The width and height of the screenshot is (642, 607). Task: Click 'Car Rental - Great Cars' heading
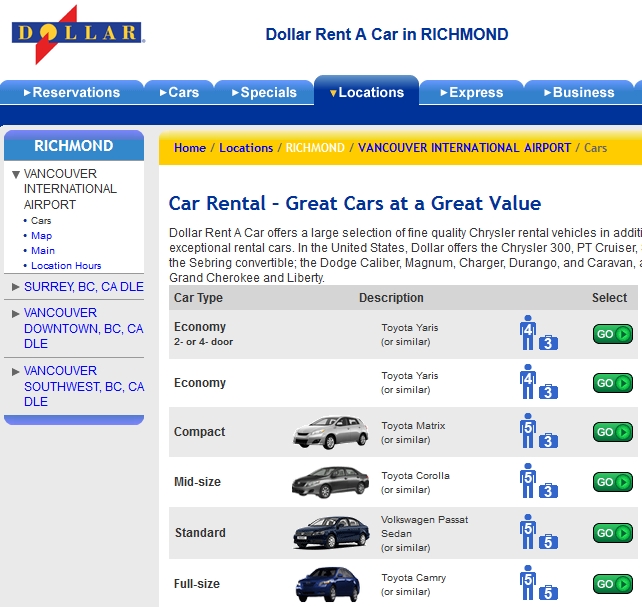coord(355,203)
